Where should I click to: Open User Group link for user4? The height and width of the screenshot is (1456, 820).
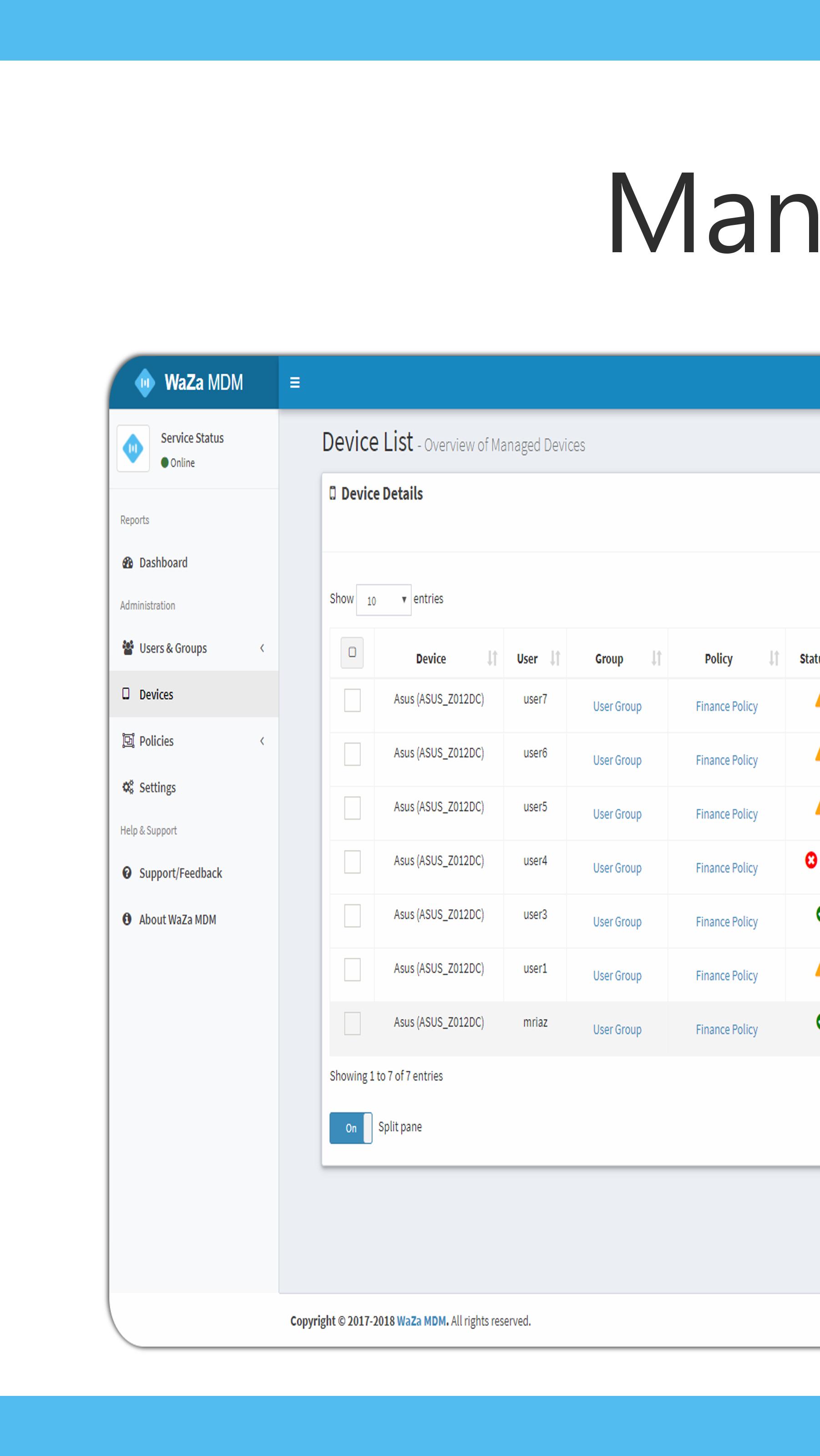[x=617, y=868]
